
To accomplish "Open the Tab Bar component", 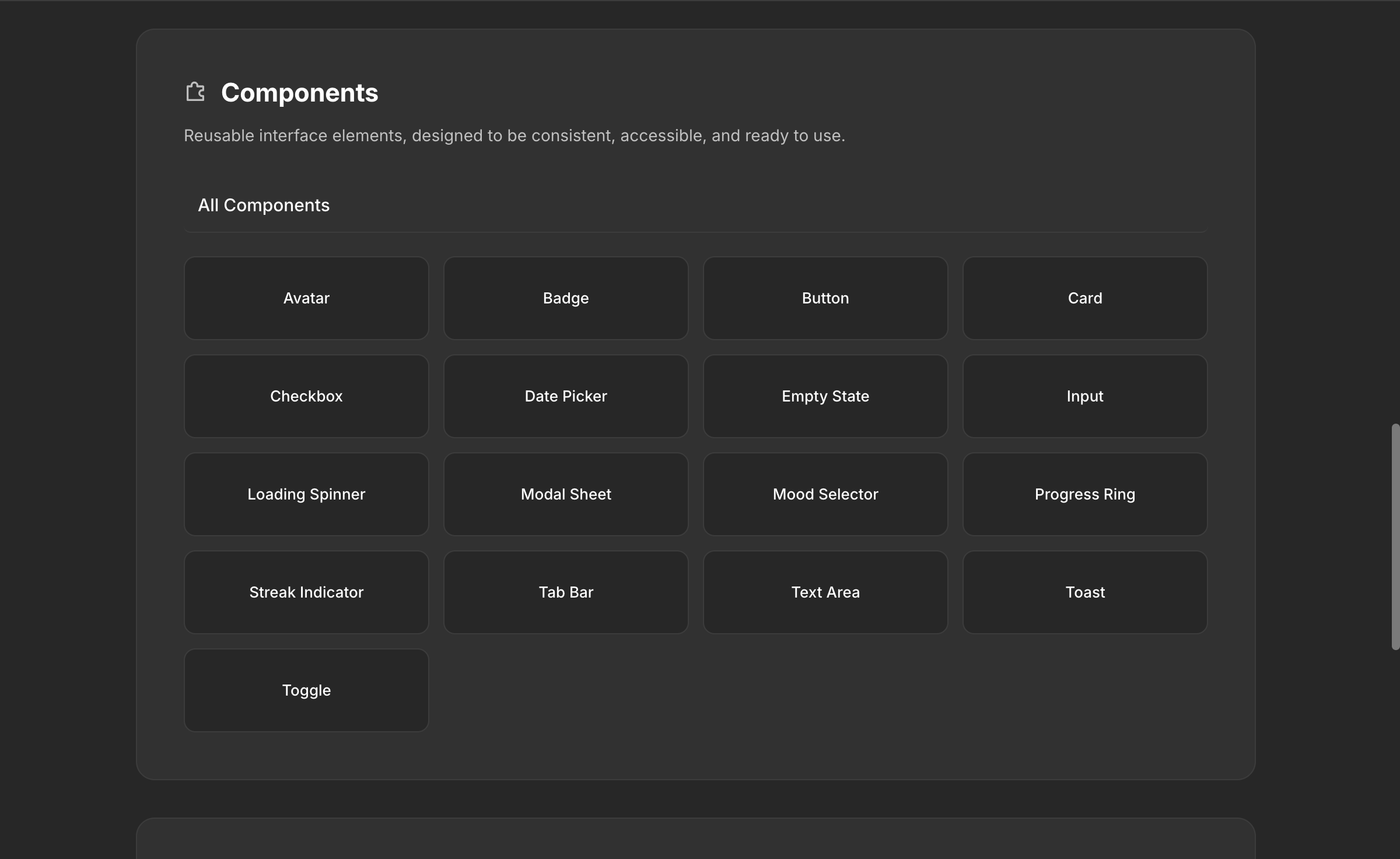I will click(565, 592).
